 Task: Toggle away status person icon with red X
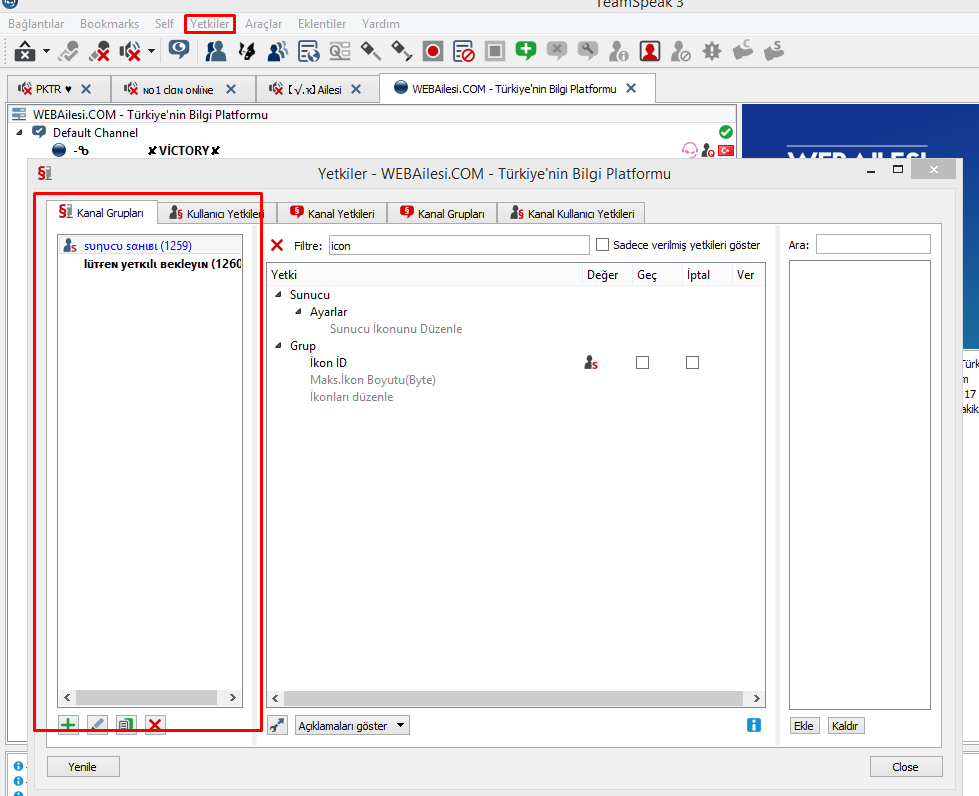(99, 51)
